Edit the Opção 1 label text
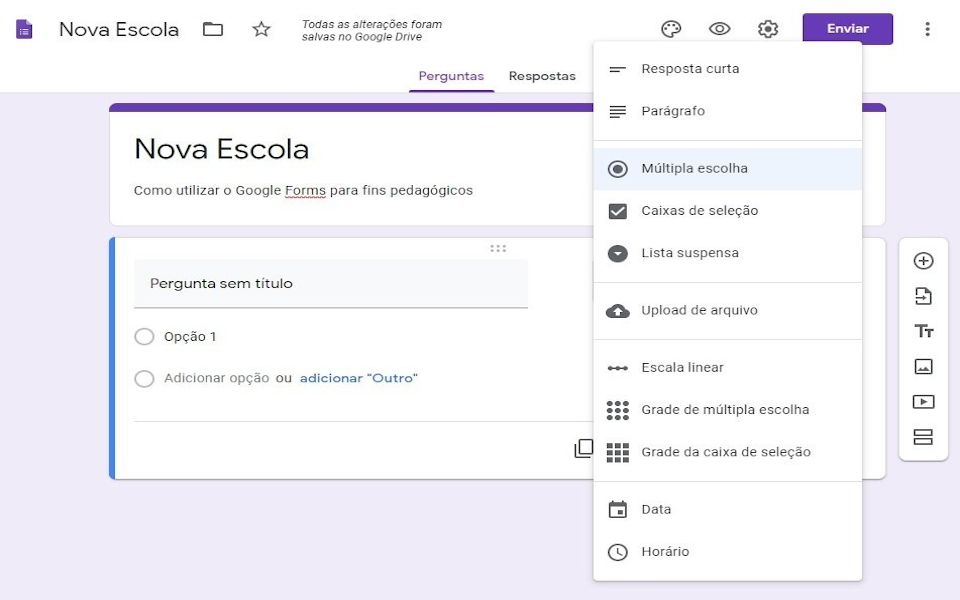Image resolution: width=960 pixels, height=600 pixels. pos(190,336)
